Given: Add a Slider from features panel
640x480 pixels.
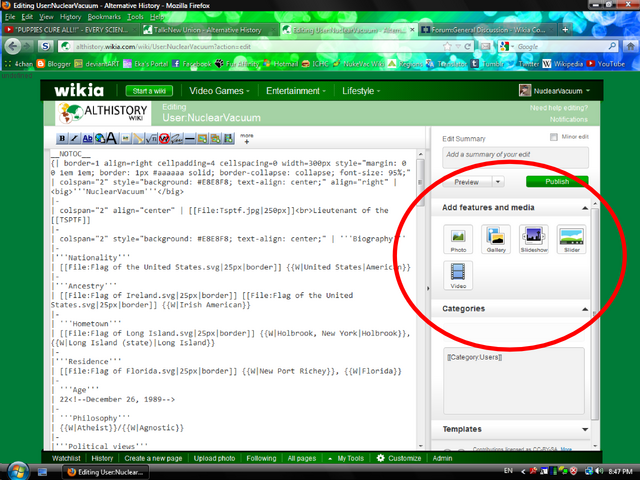Looking at the screenshot, I should click(571, 239).
